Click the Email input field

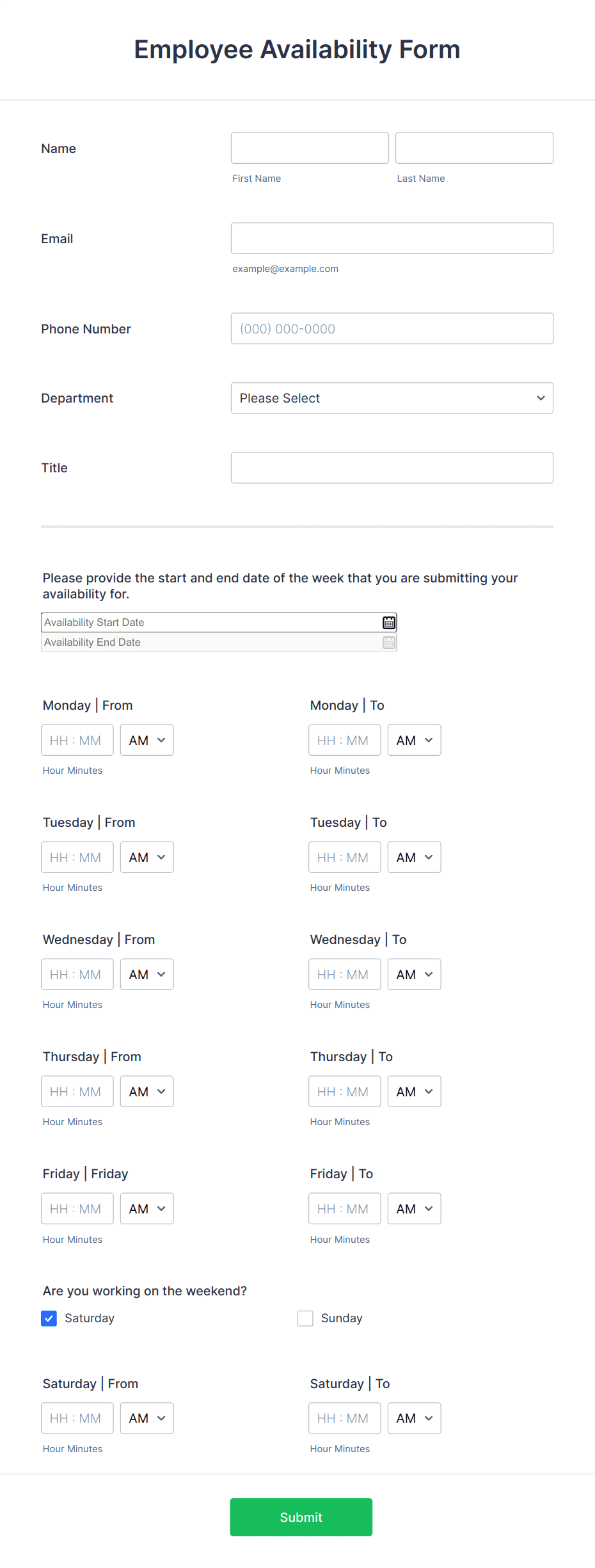point(392,238)
